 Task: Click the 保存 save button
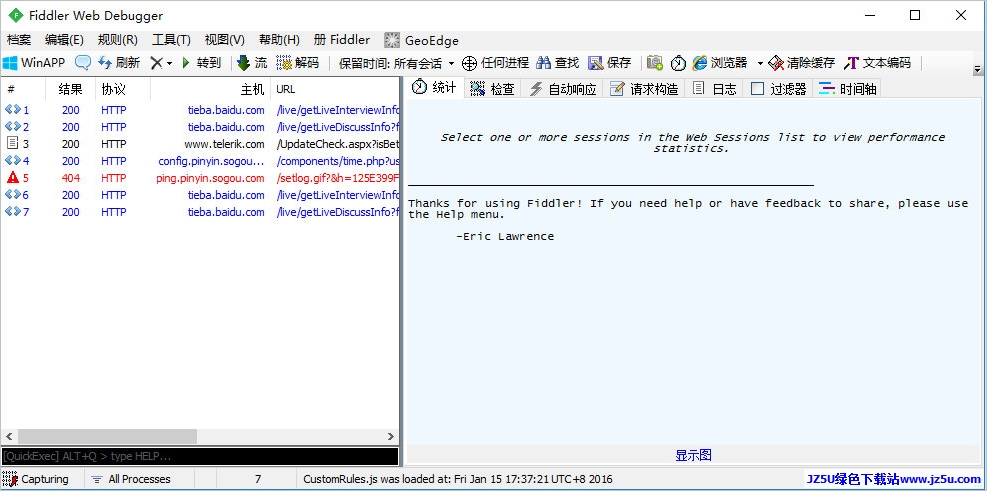point(609,63)
